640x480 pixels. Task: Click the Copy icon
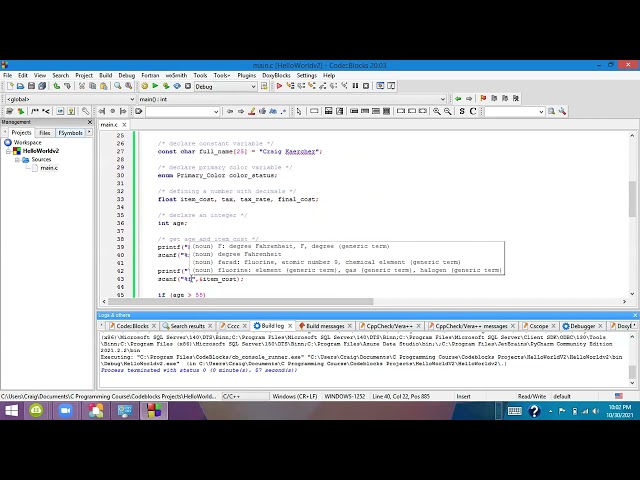click(93, 86)
